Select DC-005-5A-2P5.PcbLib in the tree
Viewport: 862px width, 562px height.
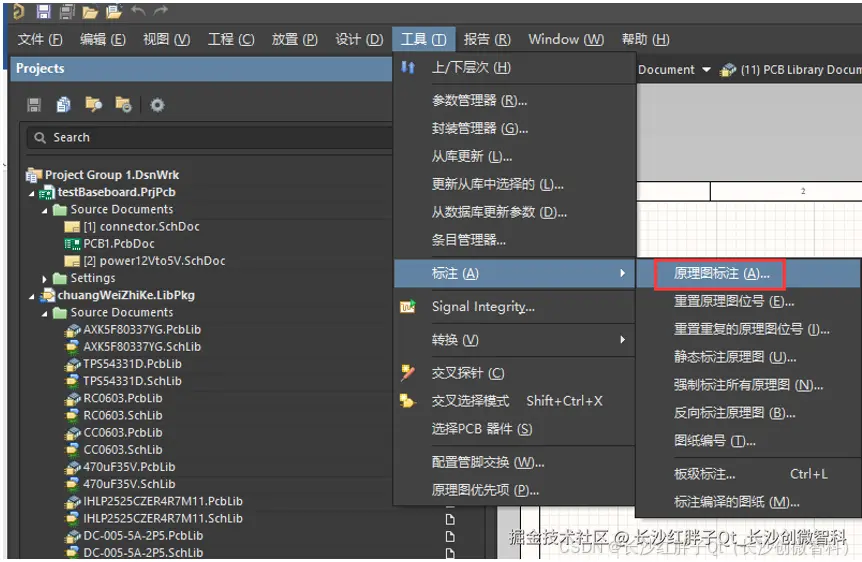click(143, 536)
